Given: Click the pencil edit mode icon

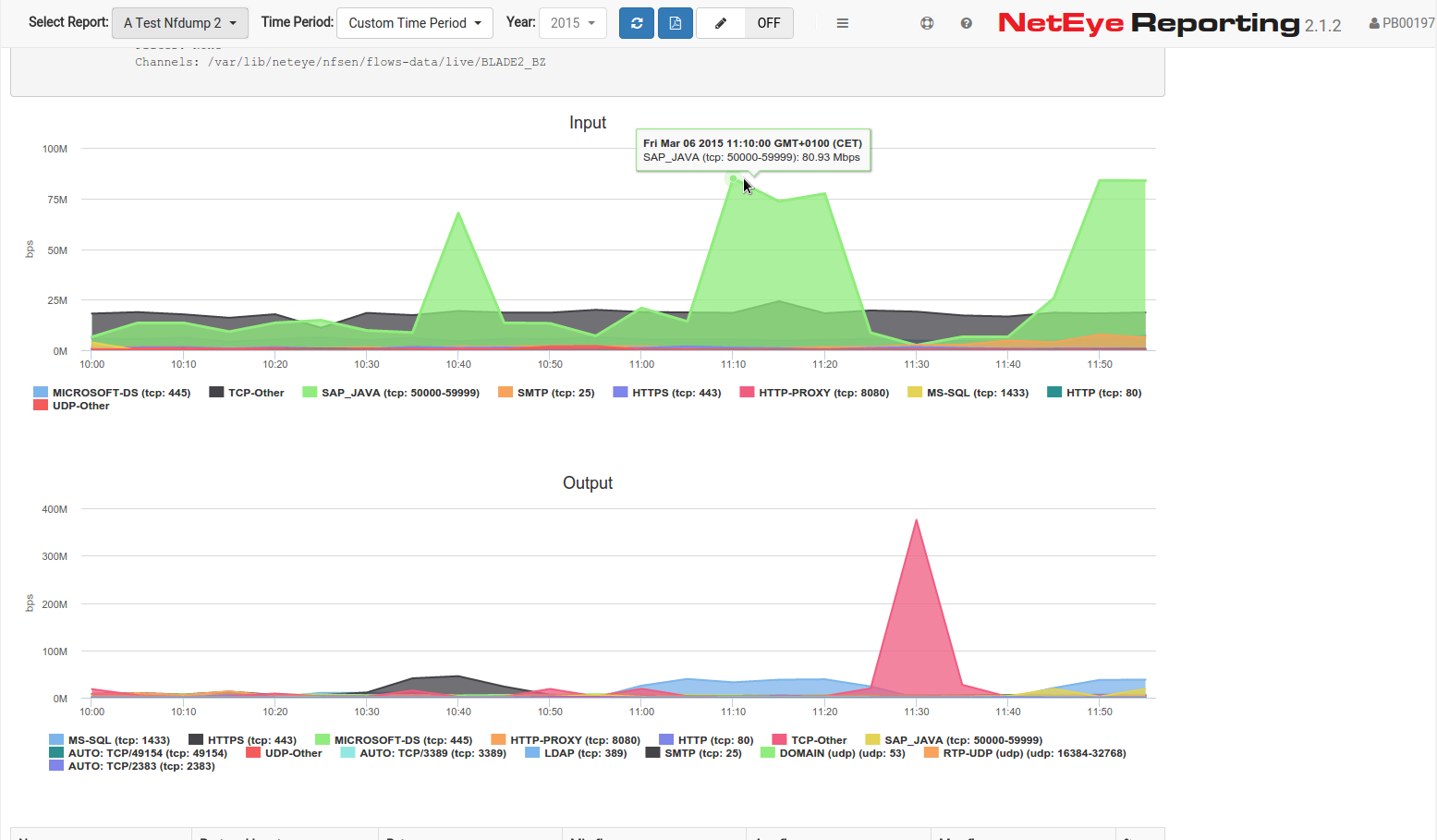Looking at the screenshot, I should click(x=721, y=23).
